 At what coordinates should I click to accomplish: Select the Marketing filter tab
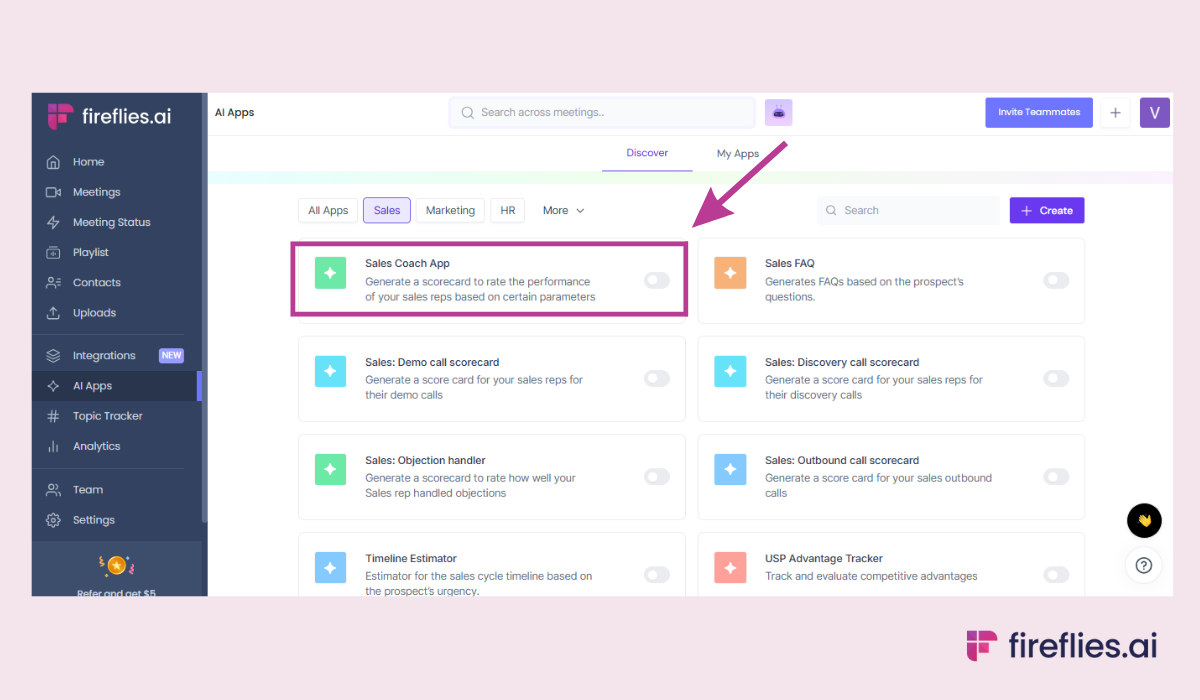pyautogui.click(x=450, y=211)
